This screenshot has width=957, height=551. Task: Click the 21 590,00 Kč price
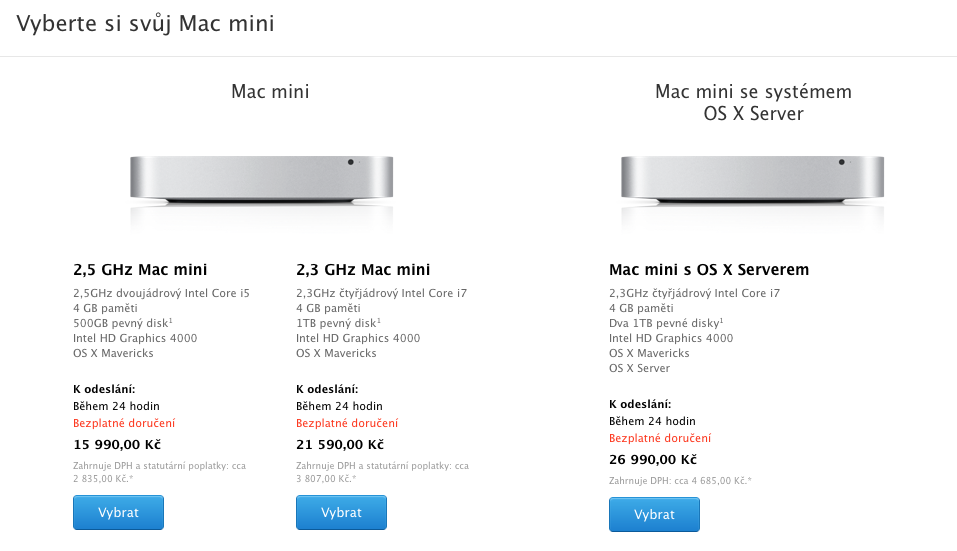[340, 444]
